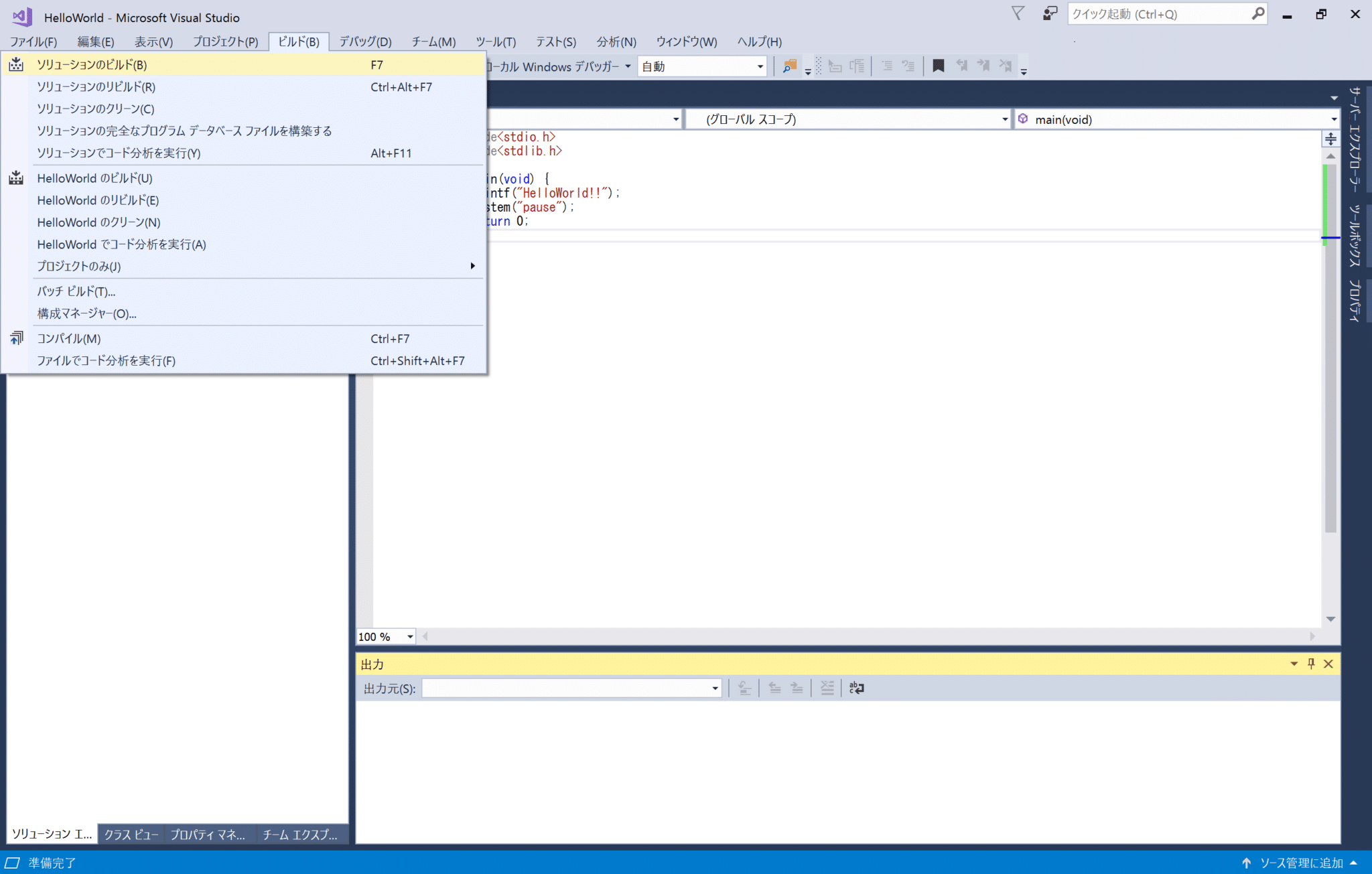Toggle the line indicator scrollbar options icon

[1331, 139]
